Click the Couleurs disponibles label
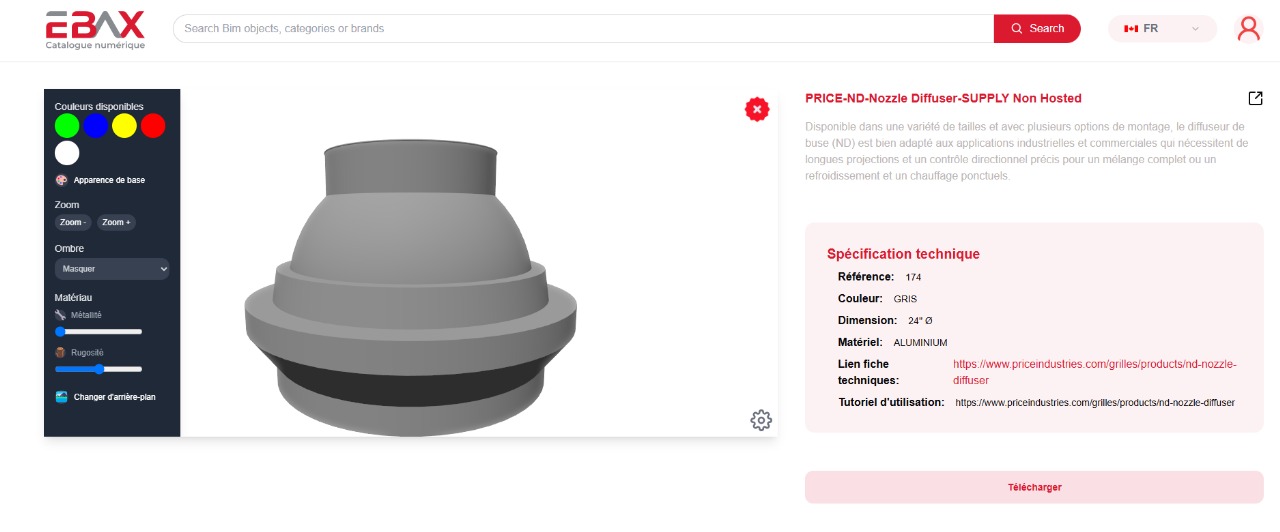Image resolution: width=1280 pixels, height=532 pixels. tap(99, 106)
